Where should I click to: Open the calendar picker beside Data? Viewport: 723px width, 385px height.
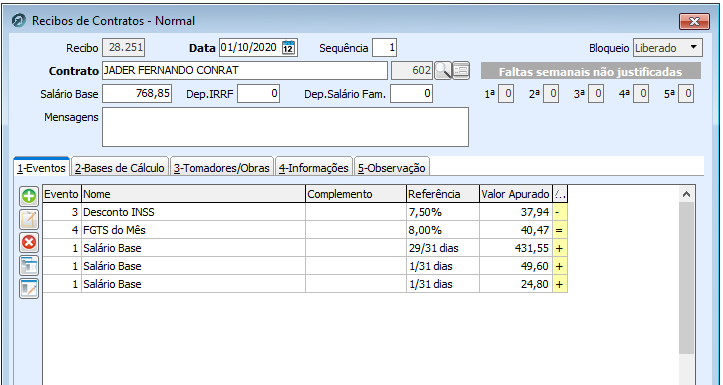[289, 47]
